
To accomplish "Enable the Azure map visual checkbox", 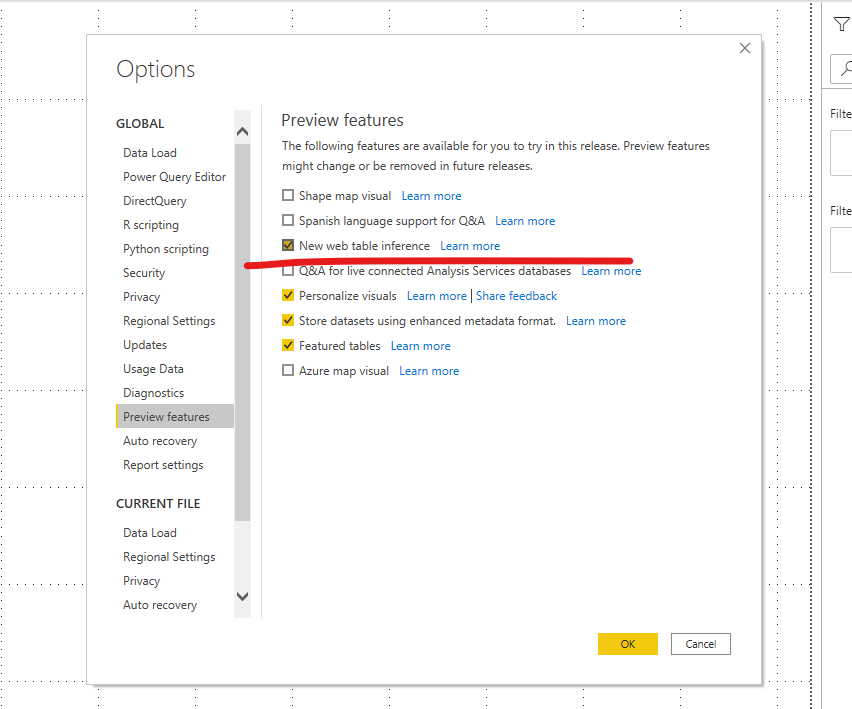I will [x=288, y=370].
